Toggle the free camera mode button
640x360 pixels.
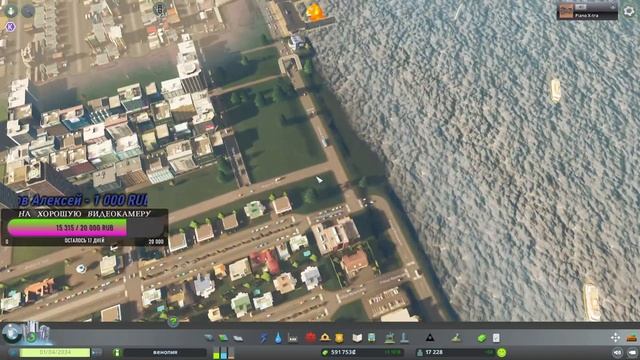coord(632,353)
